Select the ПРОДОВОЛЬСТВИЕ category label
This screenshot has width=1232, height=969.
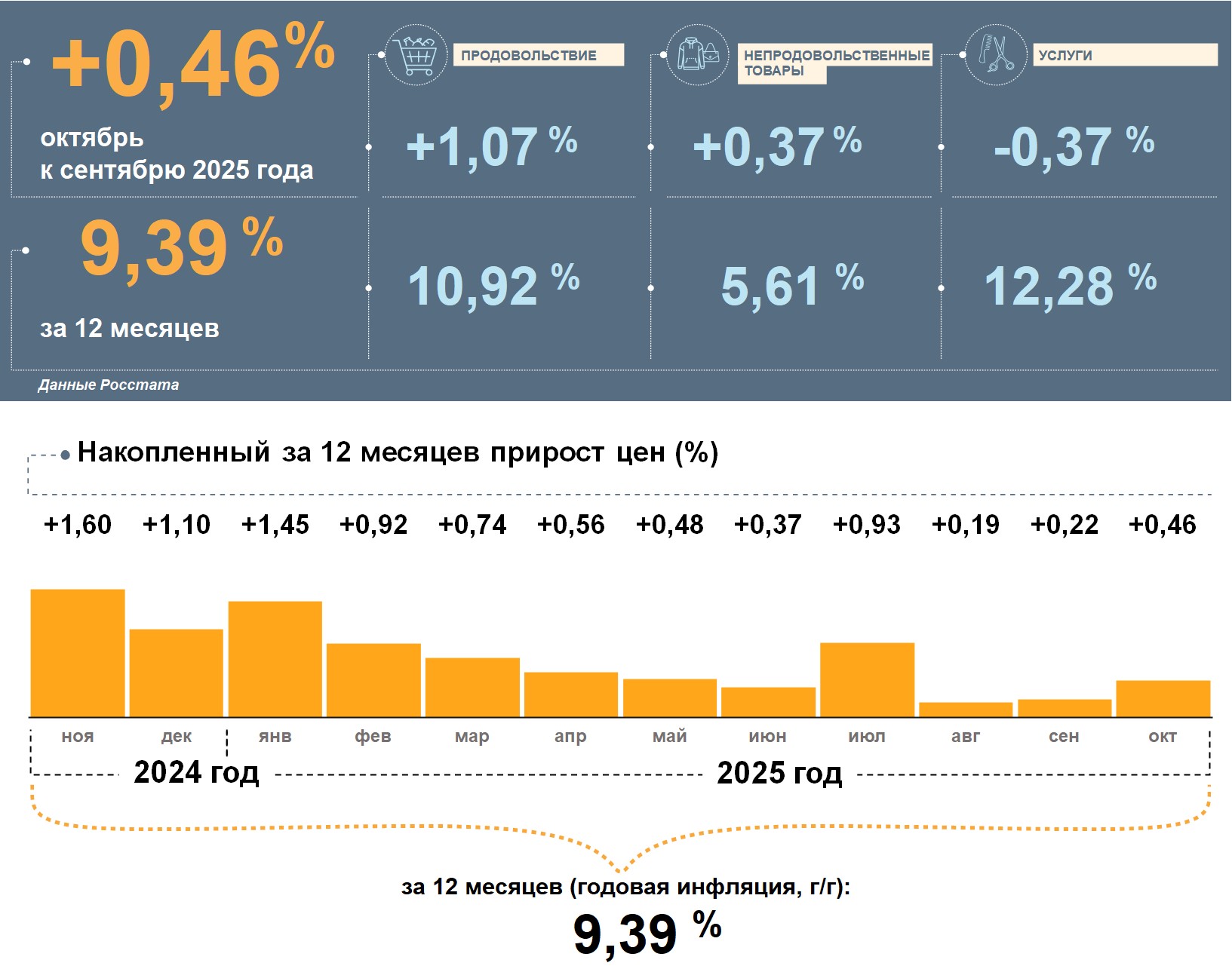[538, 55]
